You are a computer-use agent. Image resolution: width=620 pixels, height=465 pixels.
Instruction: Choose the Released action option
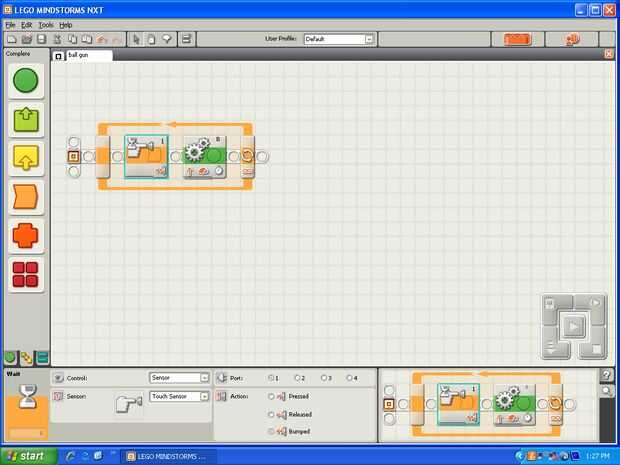271,414
